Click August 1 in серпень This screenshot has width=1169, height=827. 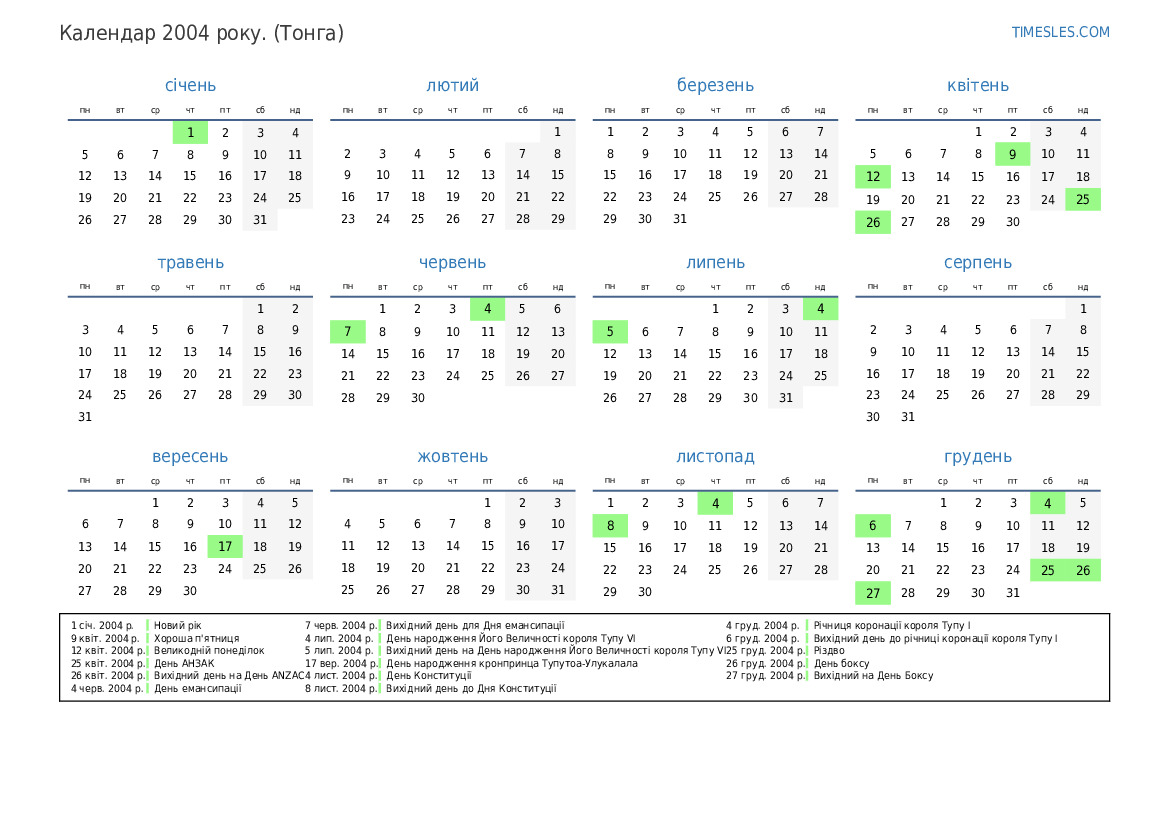point(1083,309)
